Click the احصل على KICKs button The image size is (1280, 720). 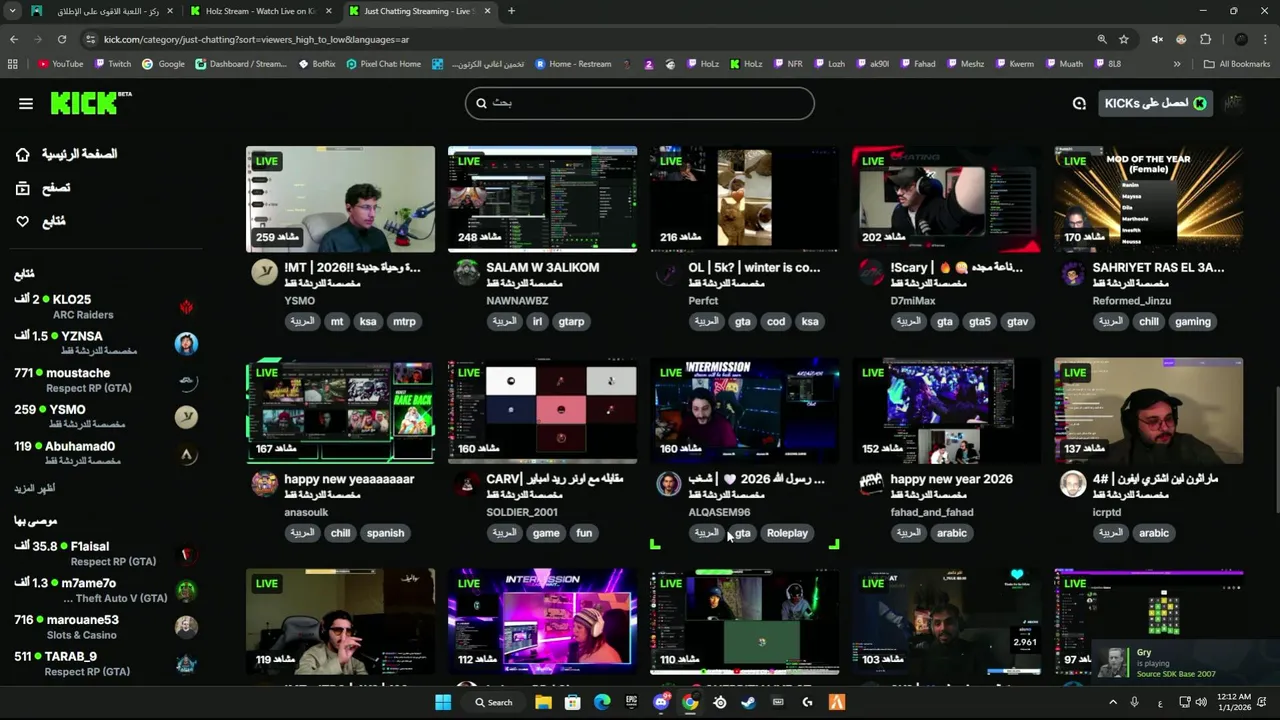point(1155,103)
